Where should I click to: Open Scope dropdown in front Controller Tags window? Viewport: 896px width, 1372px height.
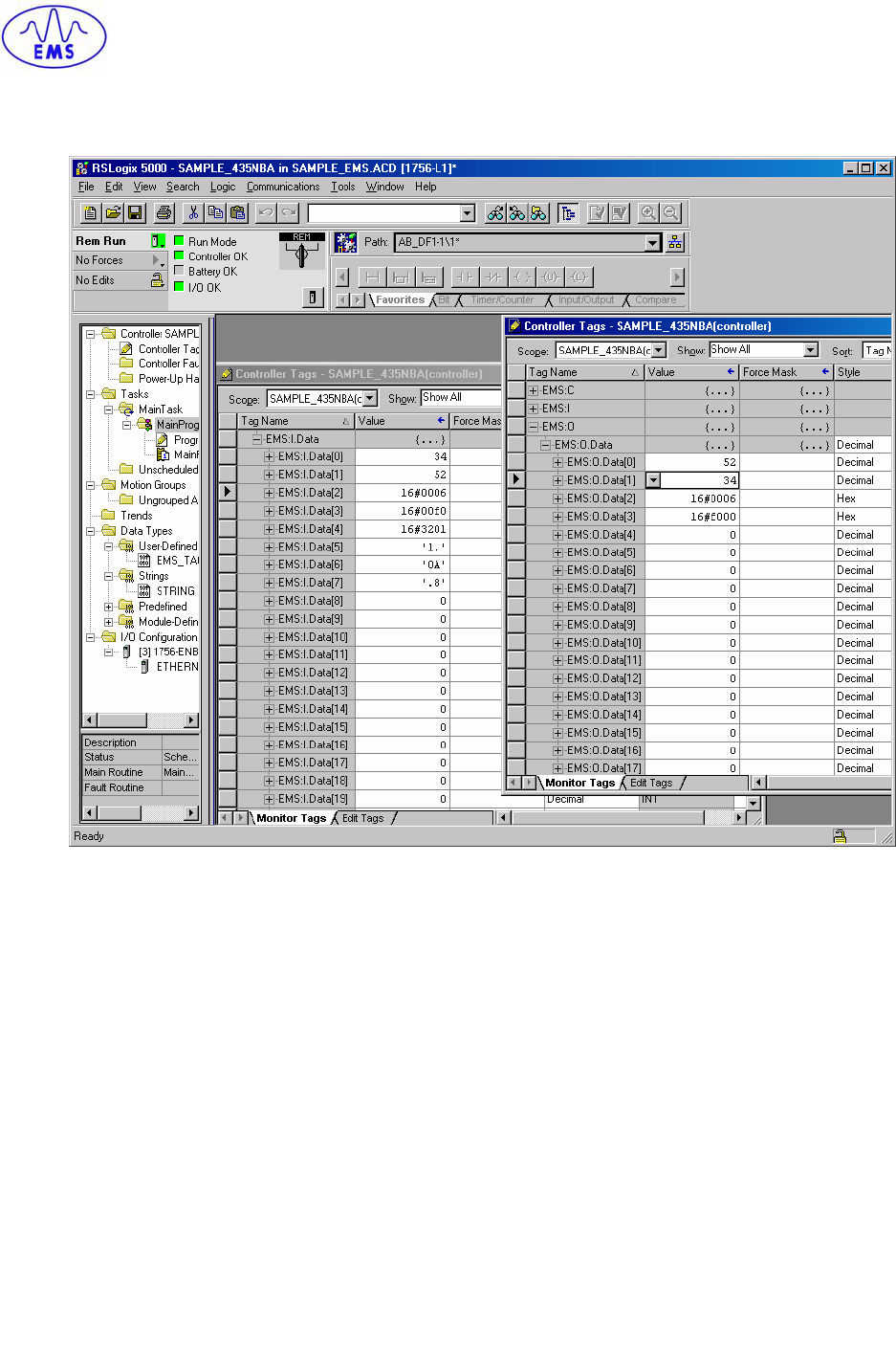(659, 351)
